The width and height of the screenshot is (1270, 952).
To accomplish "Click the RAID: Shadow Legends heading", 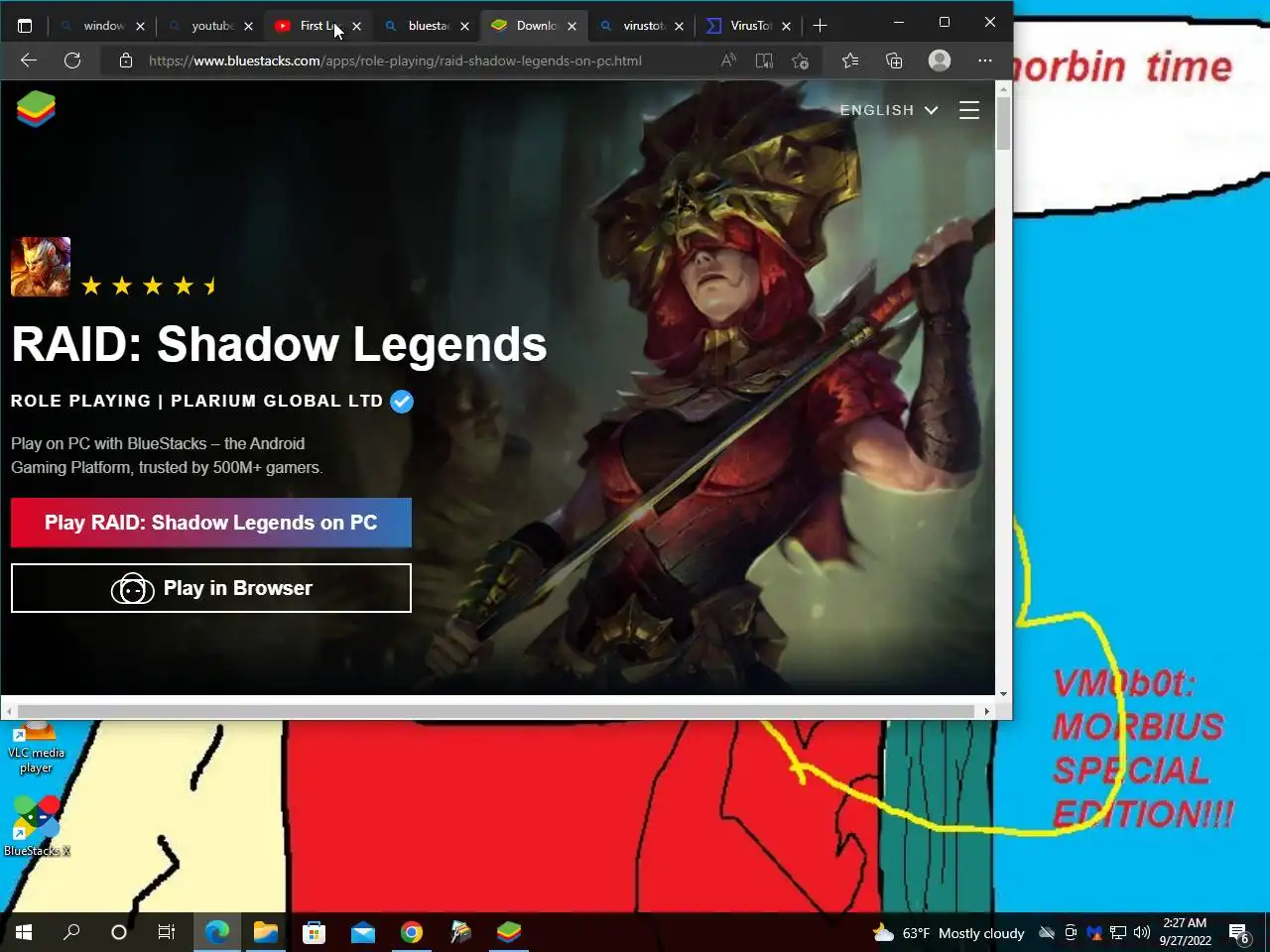I will coord(279,344).
